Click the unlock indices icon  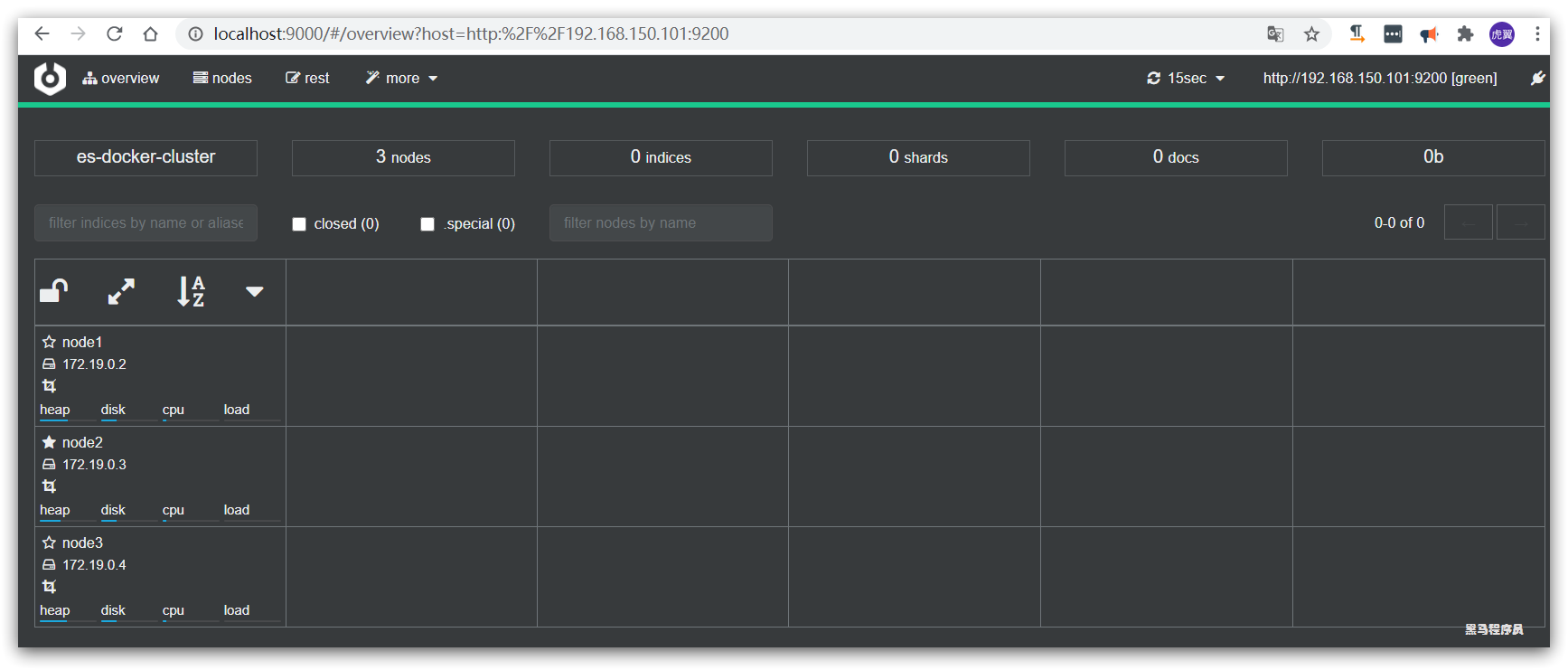point(54,291)
